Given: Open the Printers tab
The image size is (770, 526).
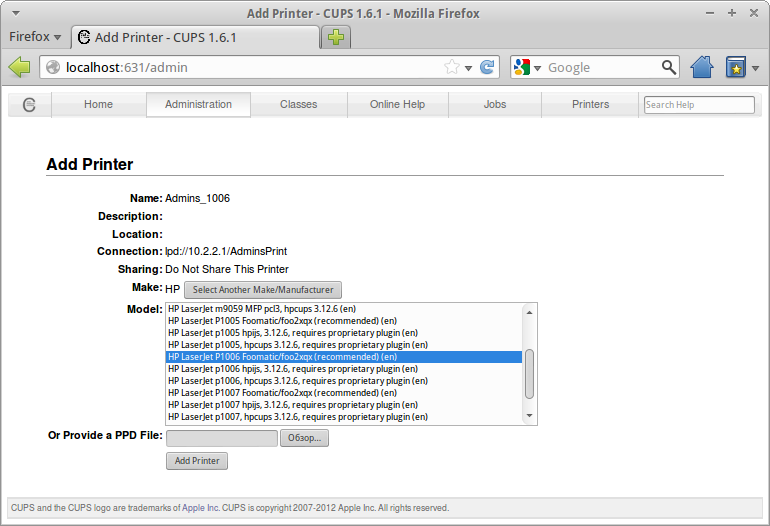Looking at the screenshot, I should point(590,105).
